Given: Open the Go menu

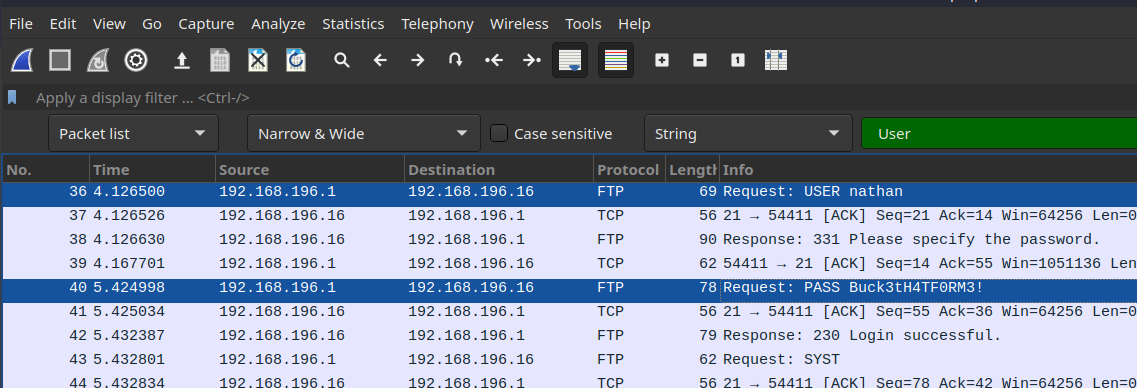Looking at the screenshot, I should (x=152, y=24).
